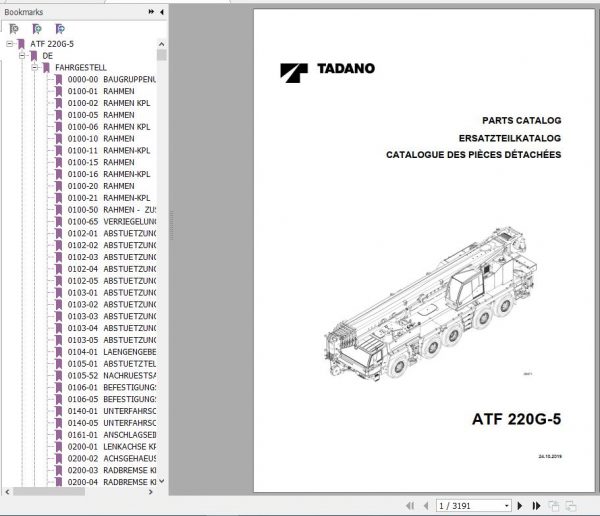The width and height of the screenshot is (600, 516).
Task: Click the bookmark icon beside 0103-01 ABSTUETZUNG
Action: [59, 293]
